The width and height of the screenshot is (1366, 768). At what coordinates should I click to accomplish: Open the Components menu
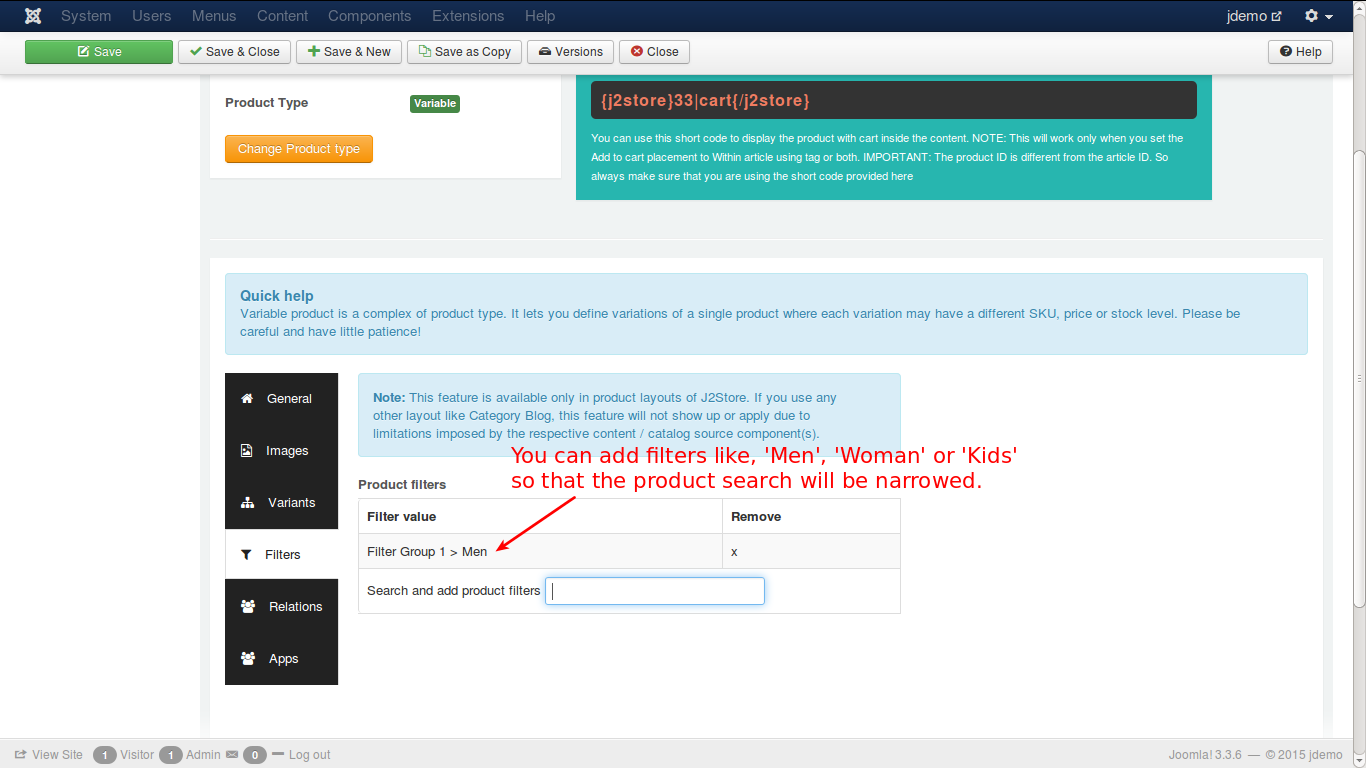click(369, 16)
